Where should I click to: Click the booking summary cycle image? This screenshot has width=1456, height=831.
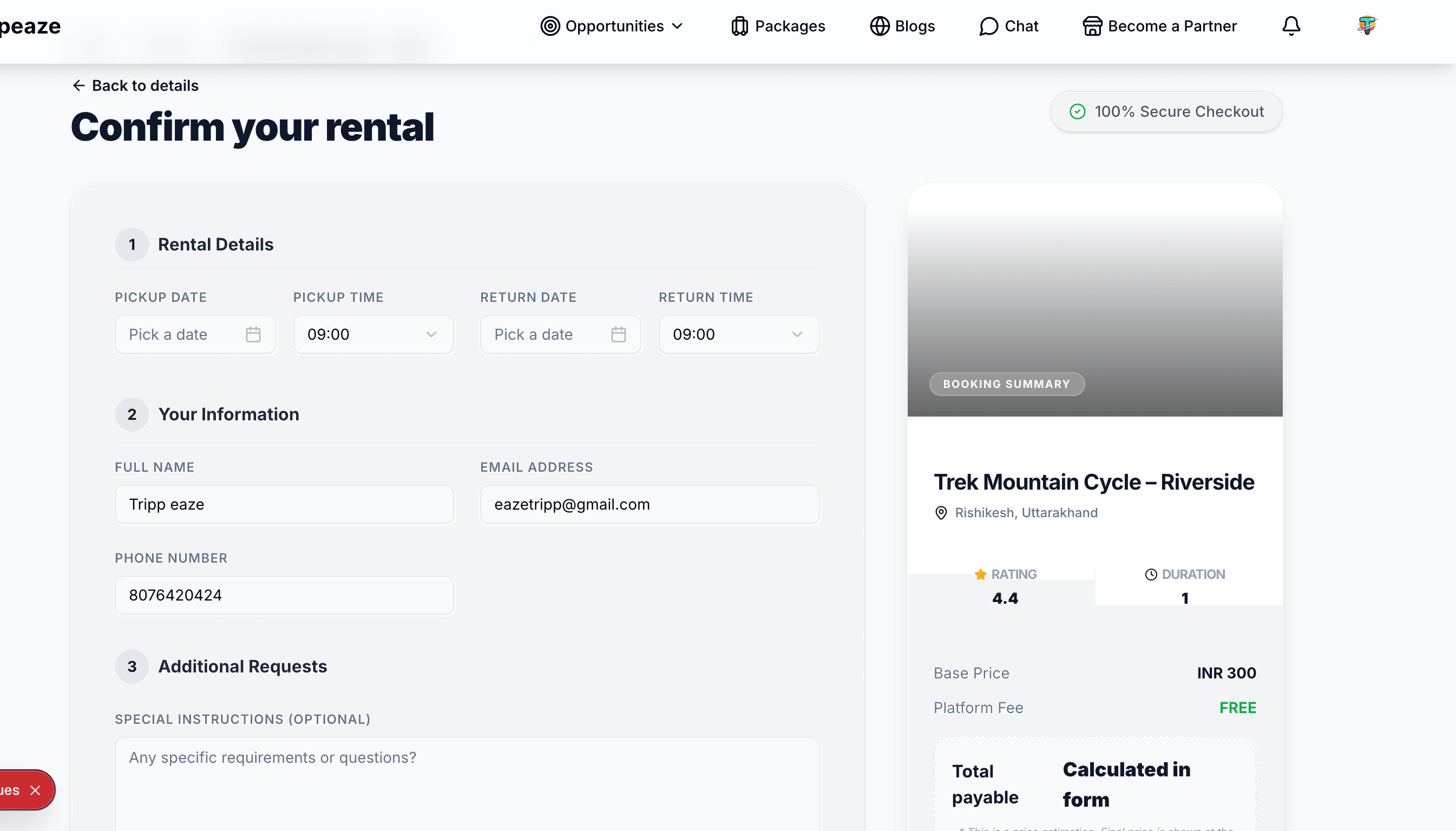click(1094, 300)
